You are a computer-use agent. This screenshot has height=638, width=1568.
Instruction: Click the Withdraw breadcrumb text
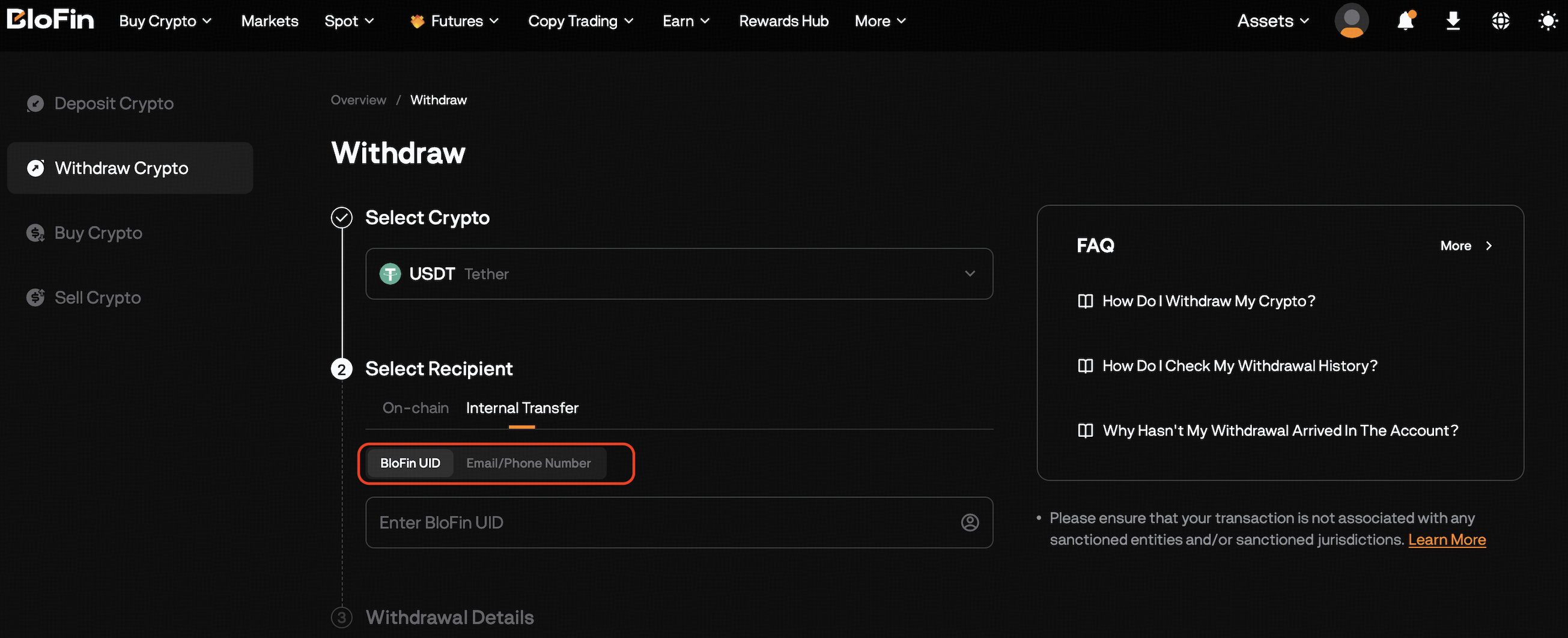439,100
